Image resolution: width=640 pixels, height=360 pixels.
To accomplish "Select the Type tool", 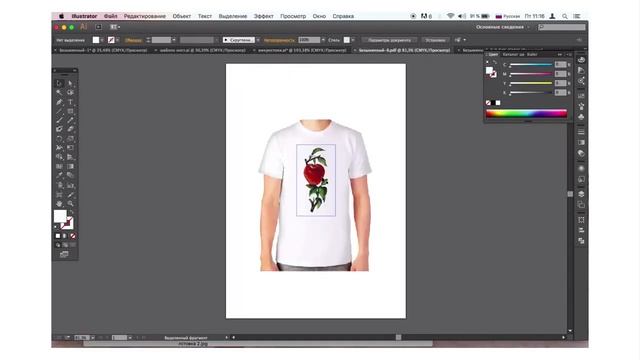I will (70, 102).
